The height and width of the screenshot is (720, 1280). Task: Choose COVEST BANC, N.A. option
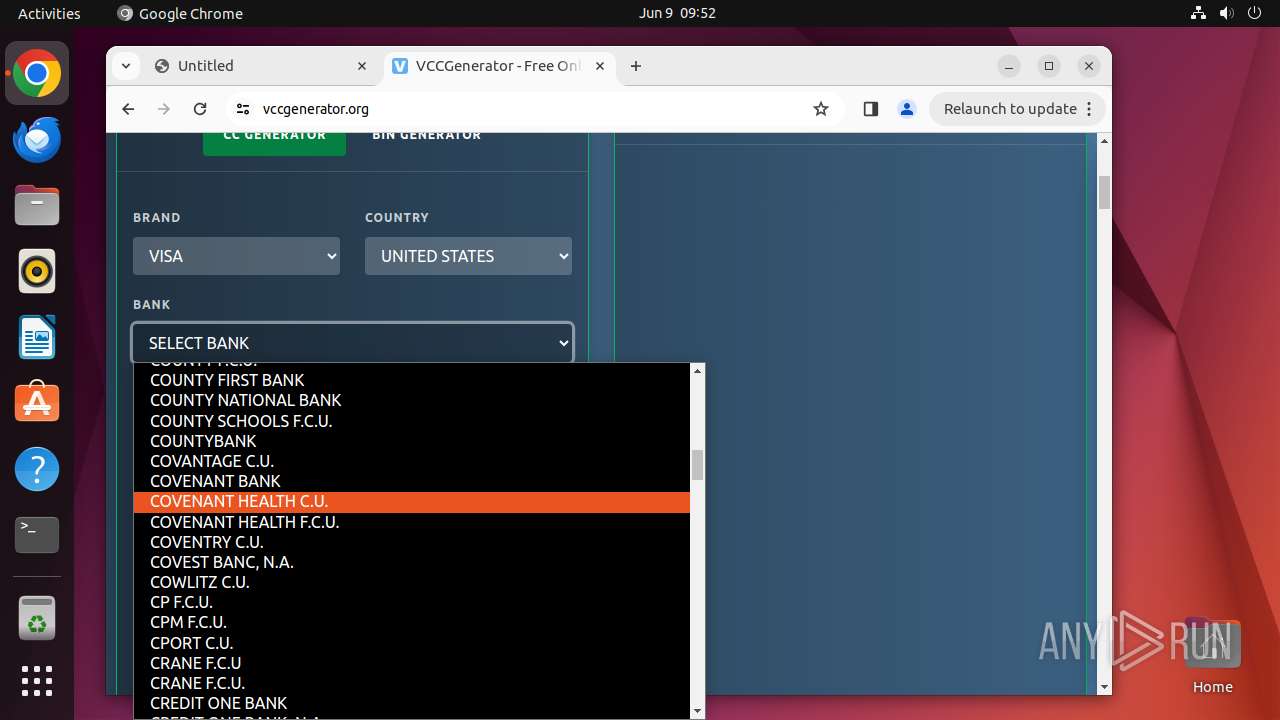click(x=412, y=562)
